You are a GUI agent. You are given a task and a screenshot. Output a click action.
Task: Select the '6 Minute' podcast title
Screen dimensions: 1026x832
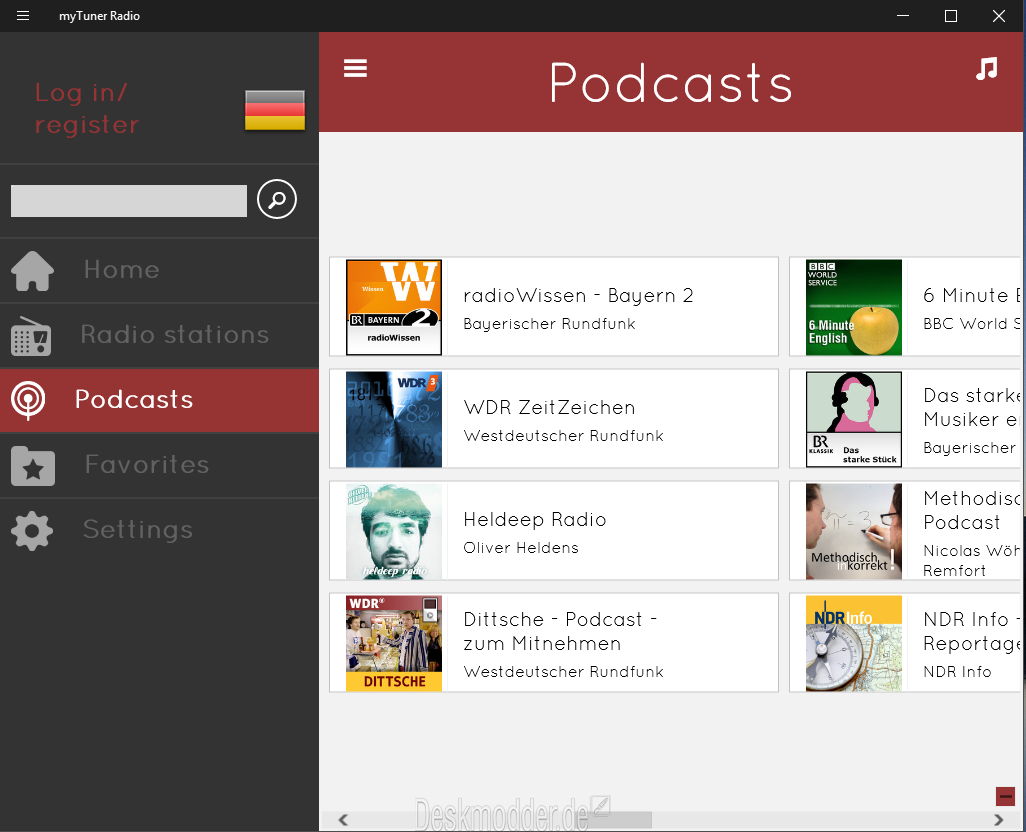[x=972, y=296]
